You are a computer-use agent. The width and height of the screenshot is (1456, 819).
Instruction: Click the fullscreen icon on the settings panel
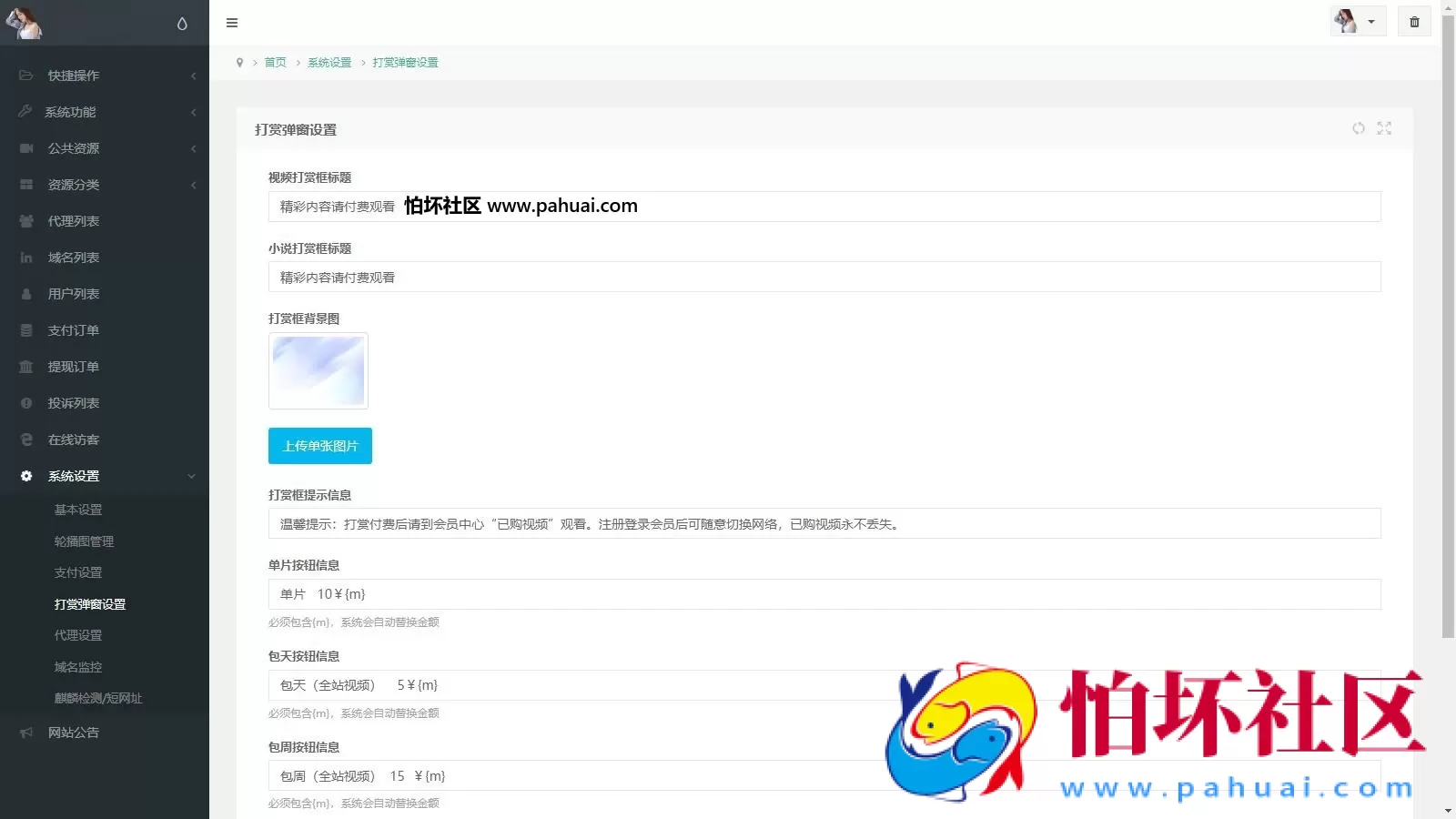(x=1384, y=128)
